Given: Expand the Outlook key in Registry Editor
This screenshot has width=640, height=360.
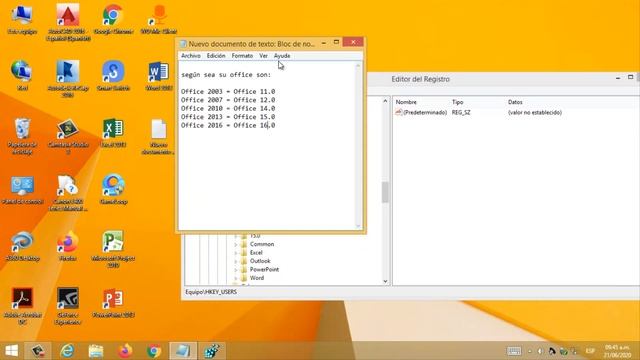Looking at the screenshot, I should pyautogui.click(x=236, y=261).
